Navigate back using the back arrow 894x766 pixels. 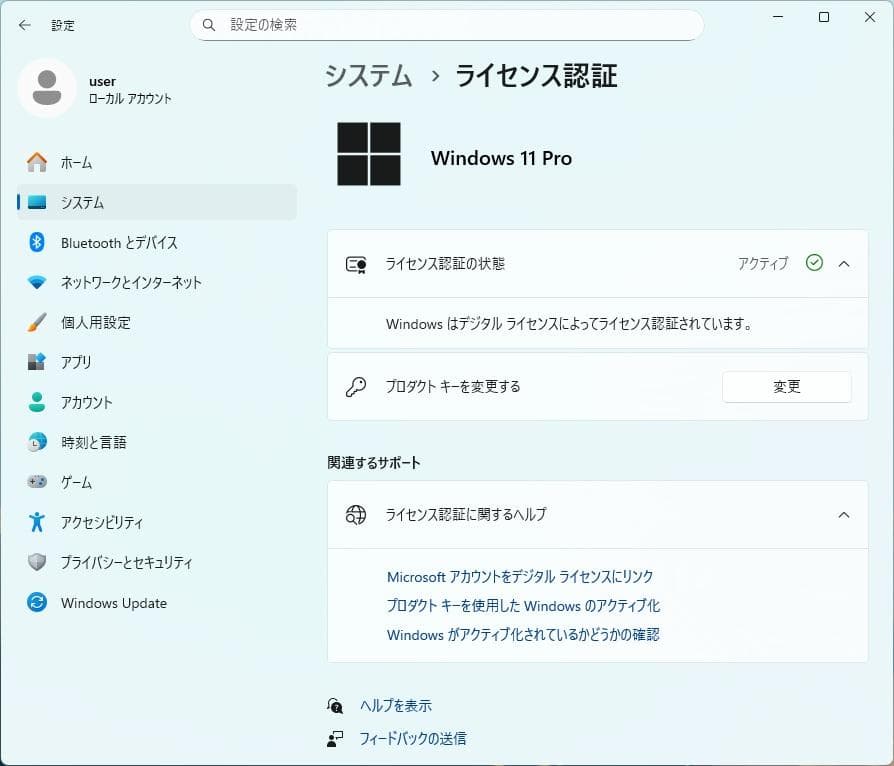click(x=24, y=25)
